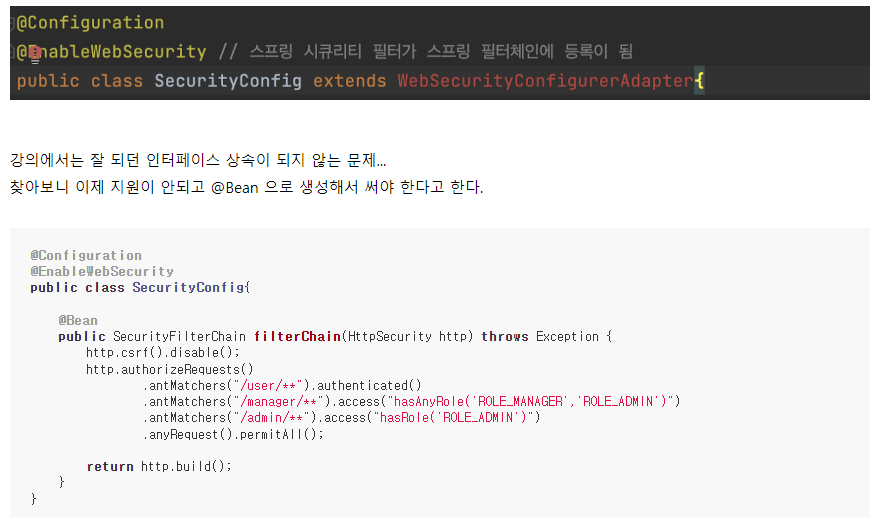Click 'HttpSecurity http' parameter in the method signature

pyautogui.click(x=407, y=337)
